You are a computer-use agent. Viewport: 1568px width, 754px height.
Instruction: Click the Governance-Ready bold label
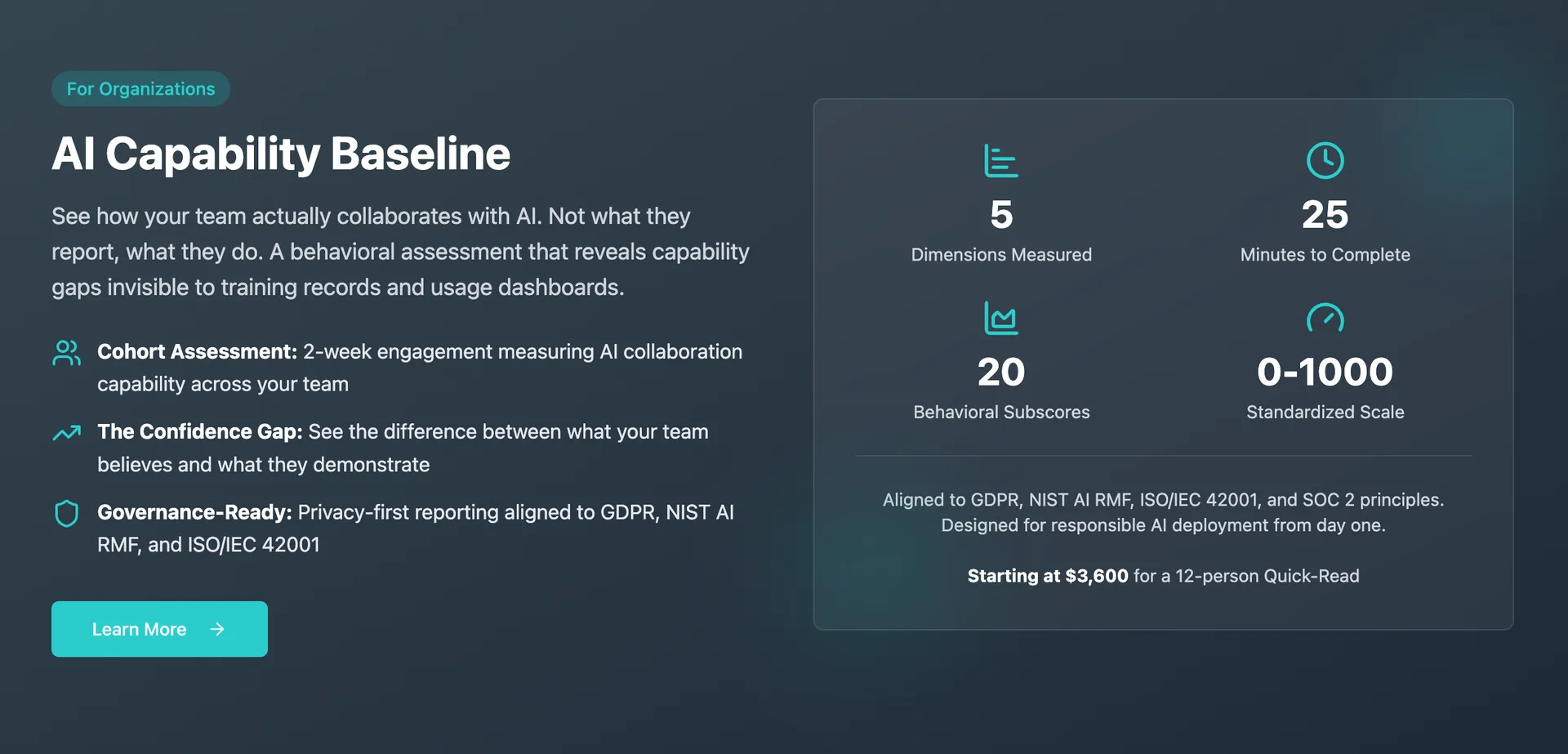[194, 512]
